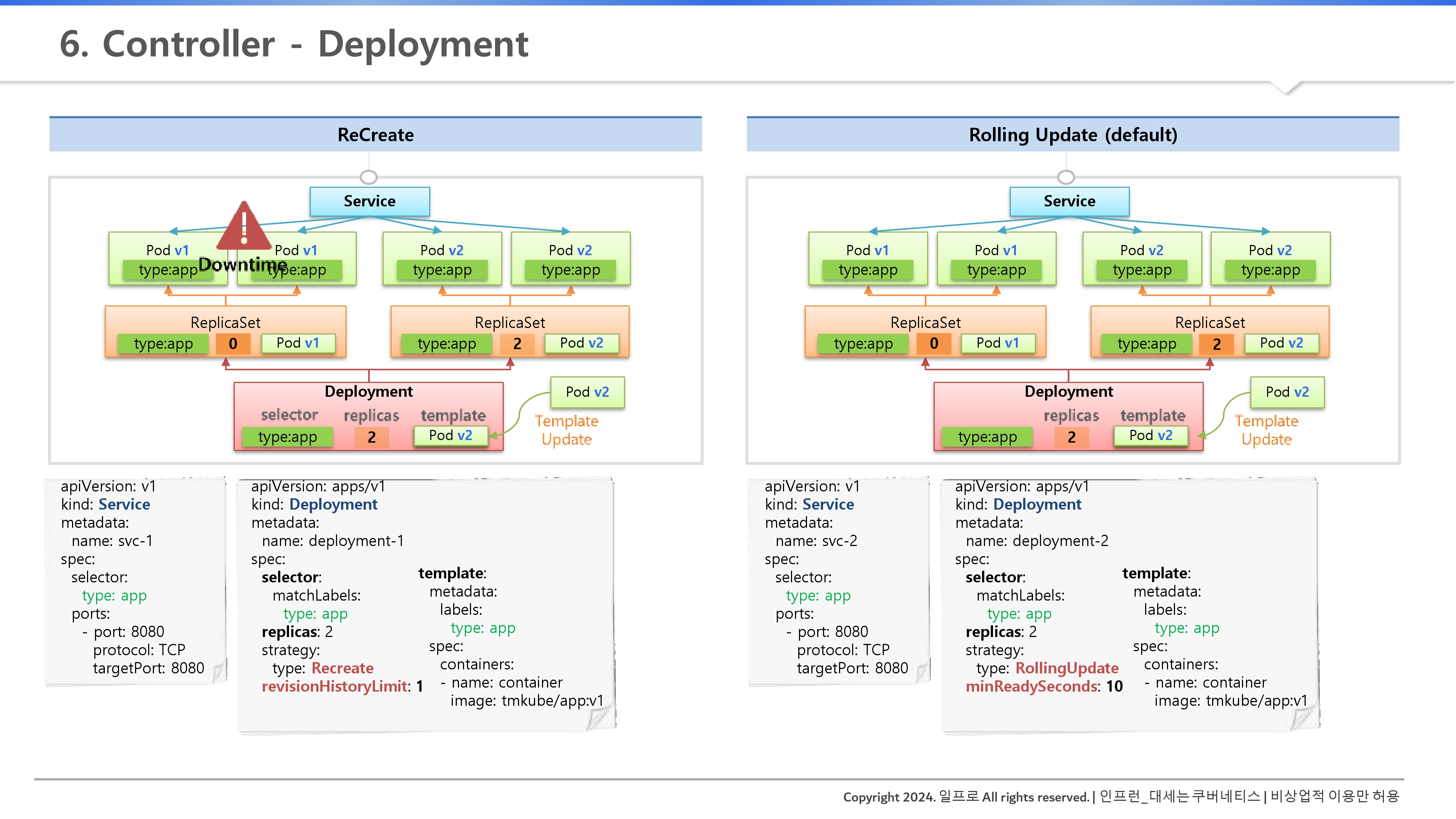Click the replicas value 2 in ReCreate Deployment
The height and width of the screenshot is (819, 1456).
pyautogui.click(x=371, y=437)
